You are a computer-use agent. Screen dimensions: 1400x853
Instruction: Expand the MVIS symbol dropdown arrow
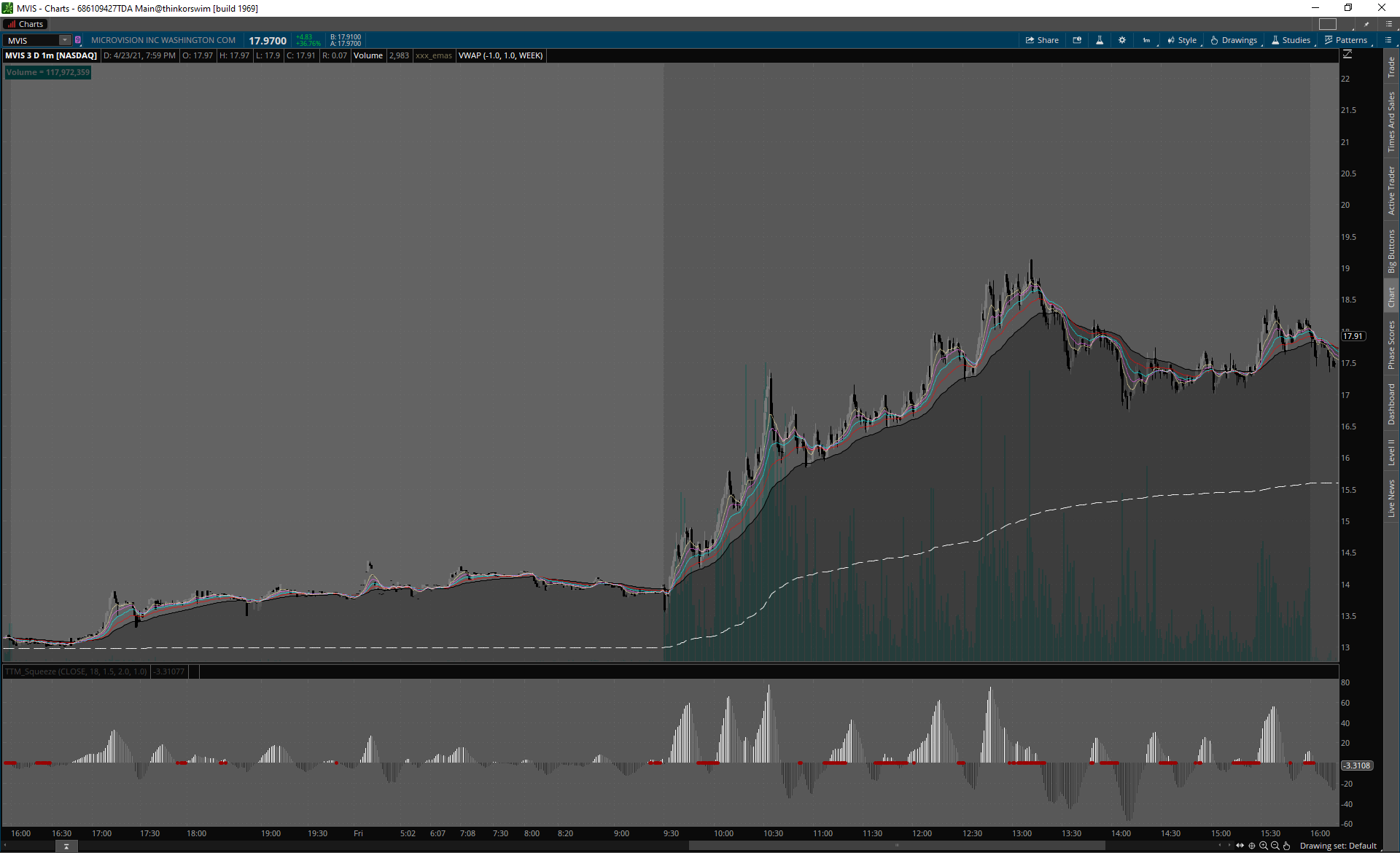point(65,40)
